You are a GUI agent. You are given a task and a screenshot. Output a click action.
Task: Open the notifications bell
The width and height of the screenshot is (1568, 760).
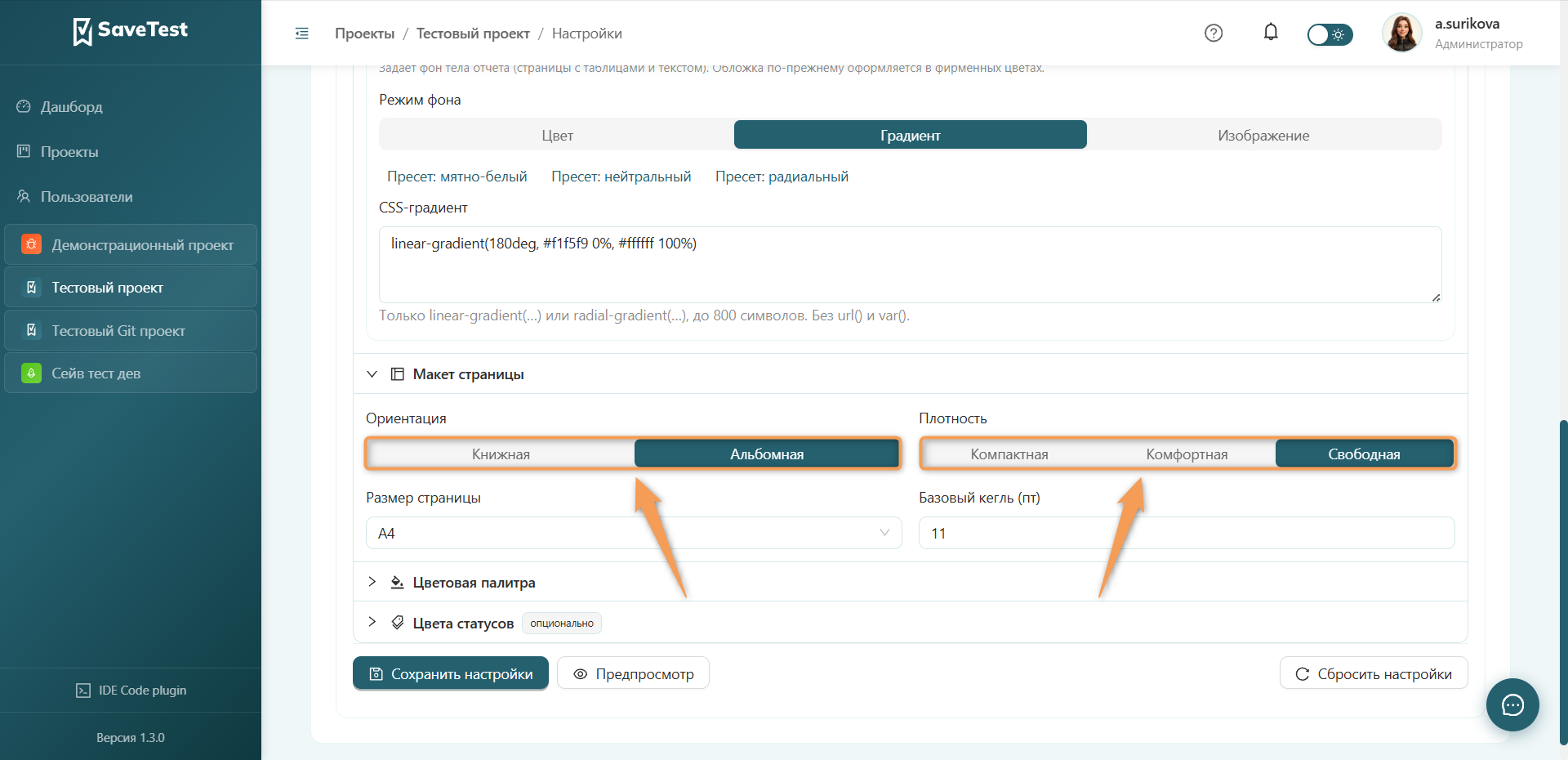pyautogui.click(x=1271, y=33)
